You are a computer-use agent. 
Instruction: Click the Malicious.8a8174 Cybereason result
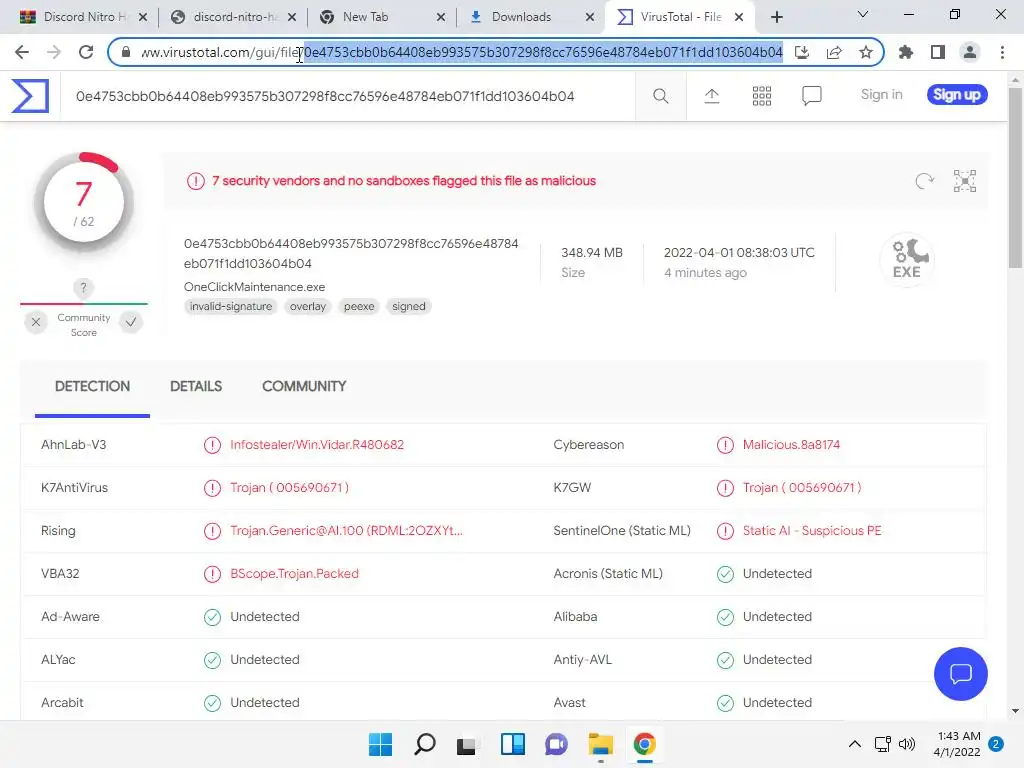pos(791,445)
